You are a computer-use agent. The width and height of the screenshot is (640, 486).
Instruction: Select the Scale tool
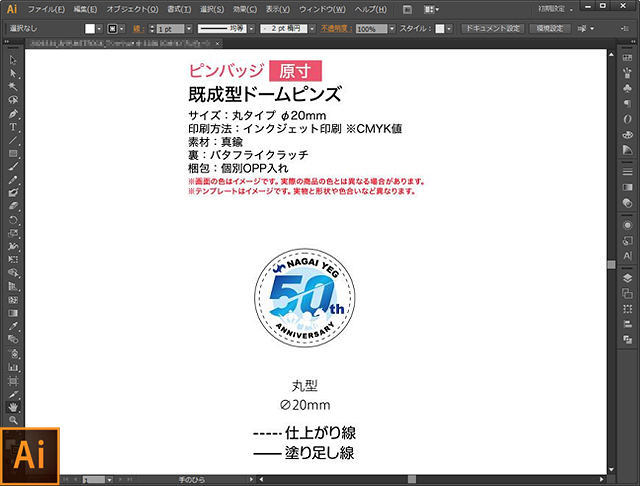pyautogui.click(x=13, y=233)
